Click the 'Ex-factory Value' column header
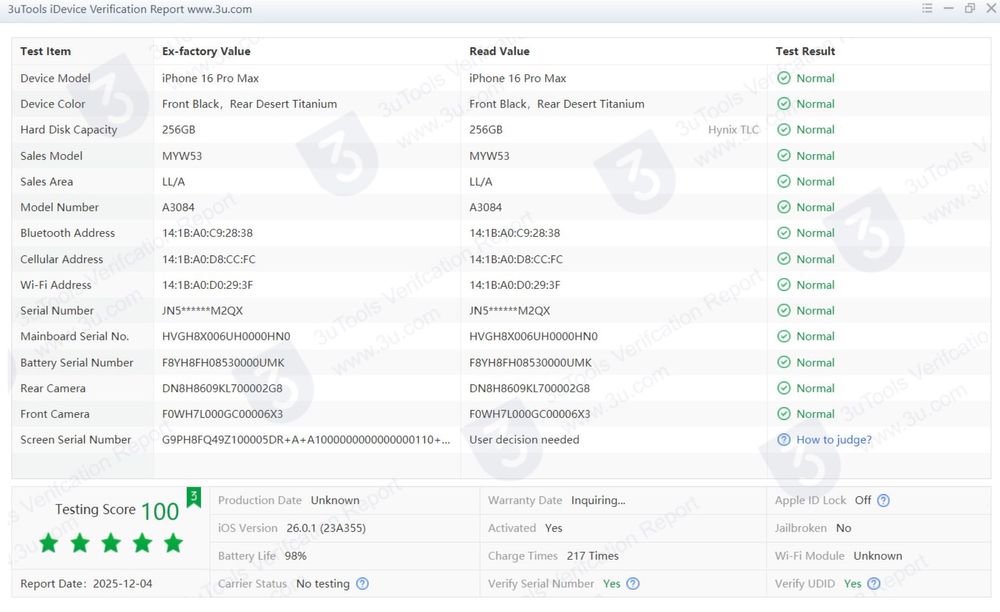This screenshot has height=612, width=1000. point(206,51)
